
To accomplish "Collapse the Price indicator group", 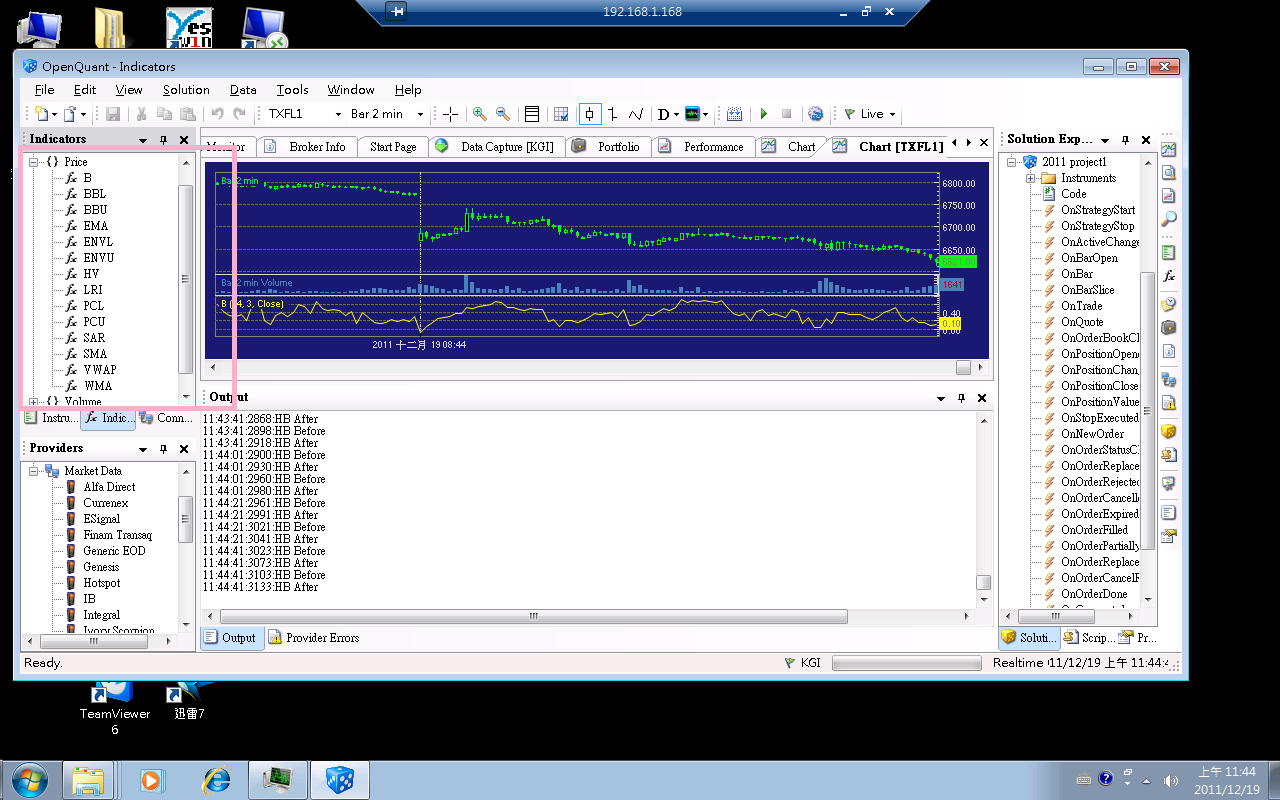I will pos(34,162).
